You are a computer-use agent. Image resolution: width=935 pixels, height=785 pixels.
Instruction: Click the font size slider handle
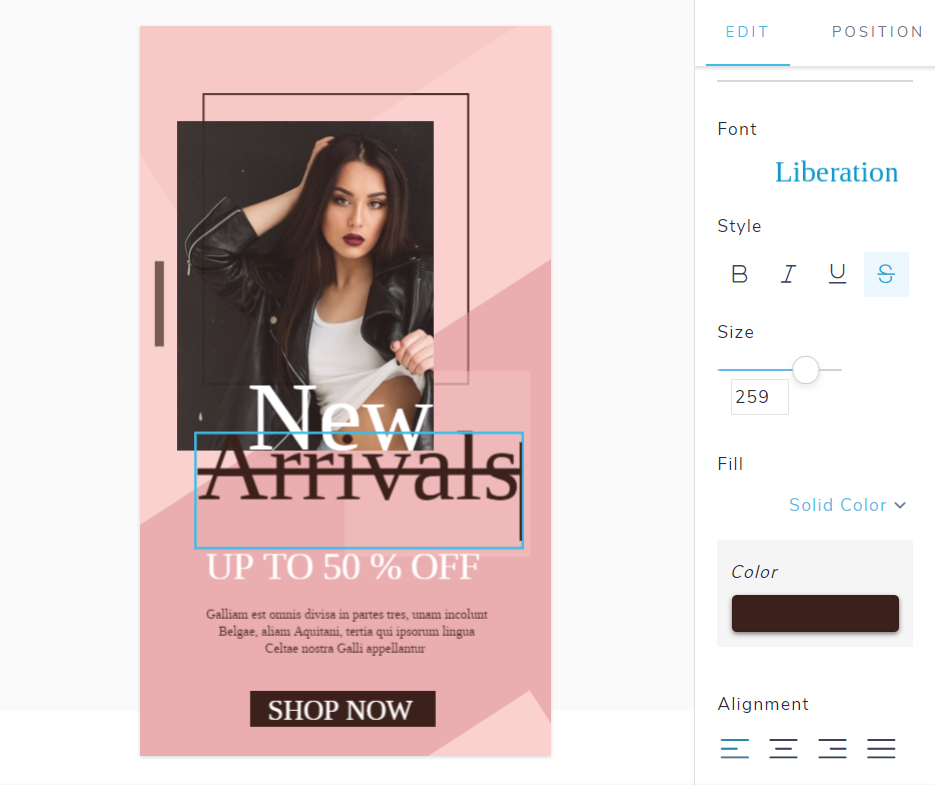(806, 370)
